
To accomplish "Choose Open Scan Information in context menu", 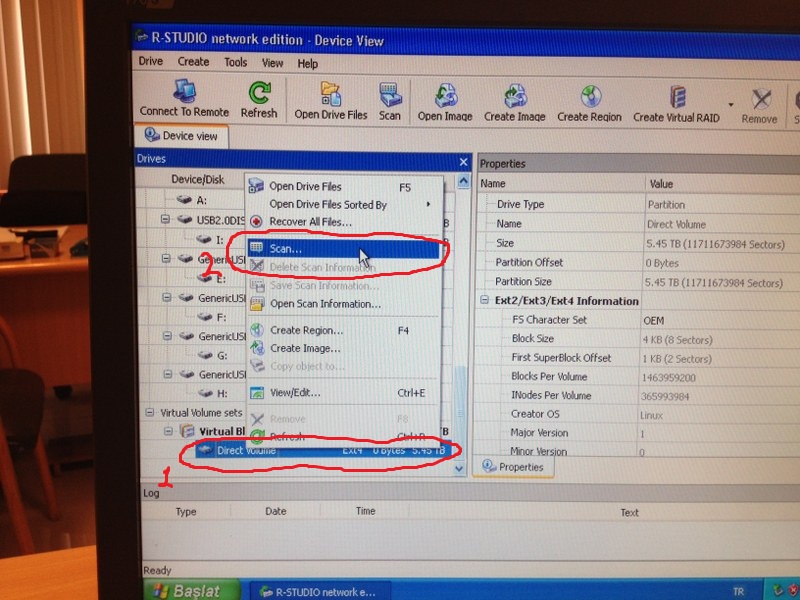I will [343, 304].
